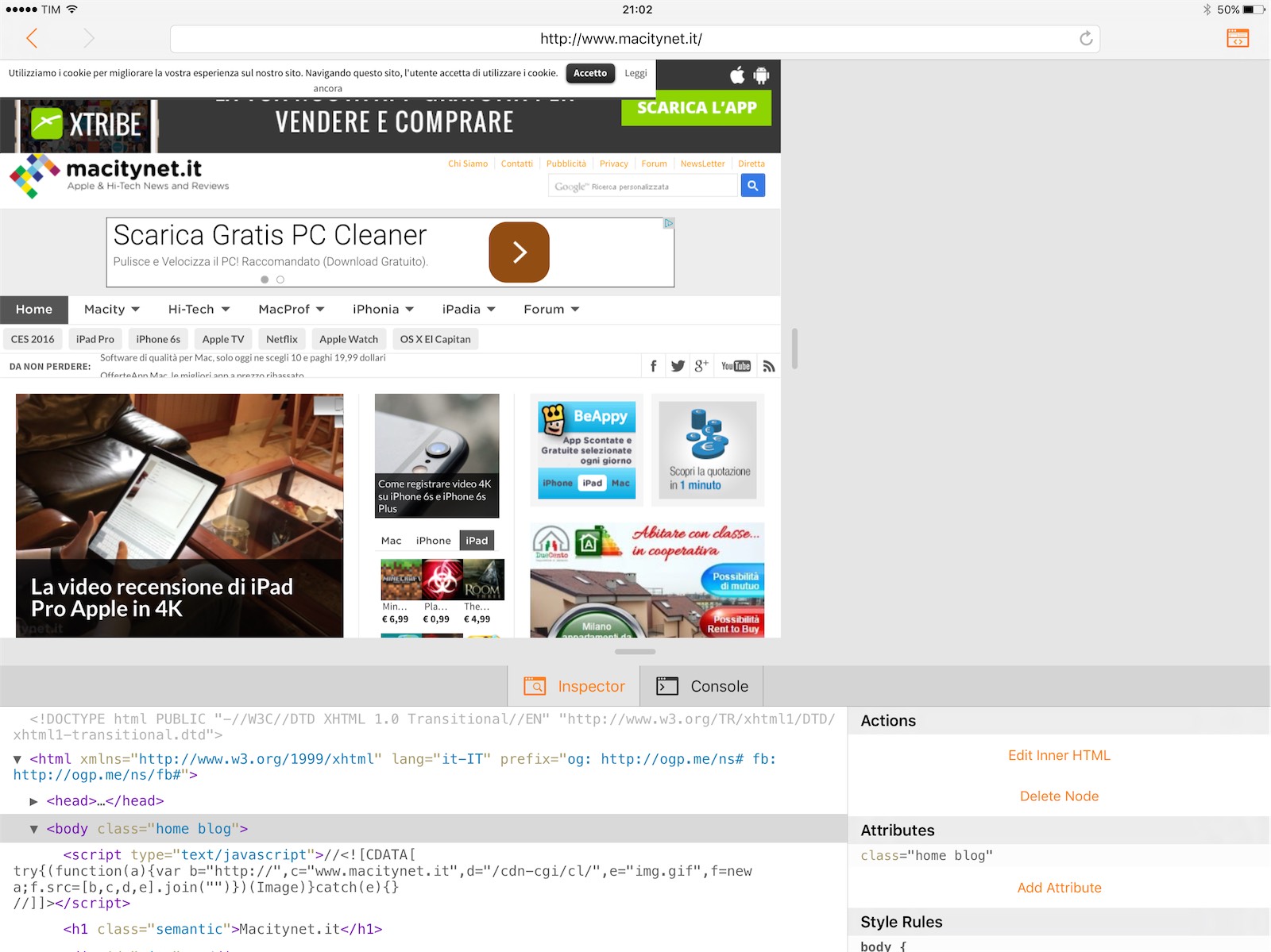The height and width of the screenshot is (952, 1271).
Task: Tap Add Attribute action
Action: [x=1059, y=888]
